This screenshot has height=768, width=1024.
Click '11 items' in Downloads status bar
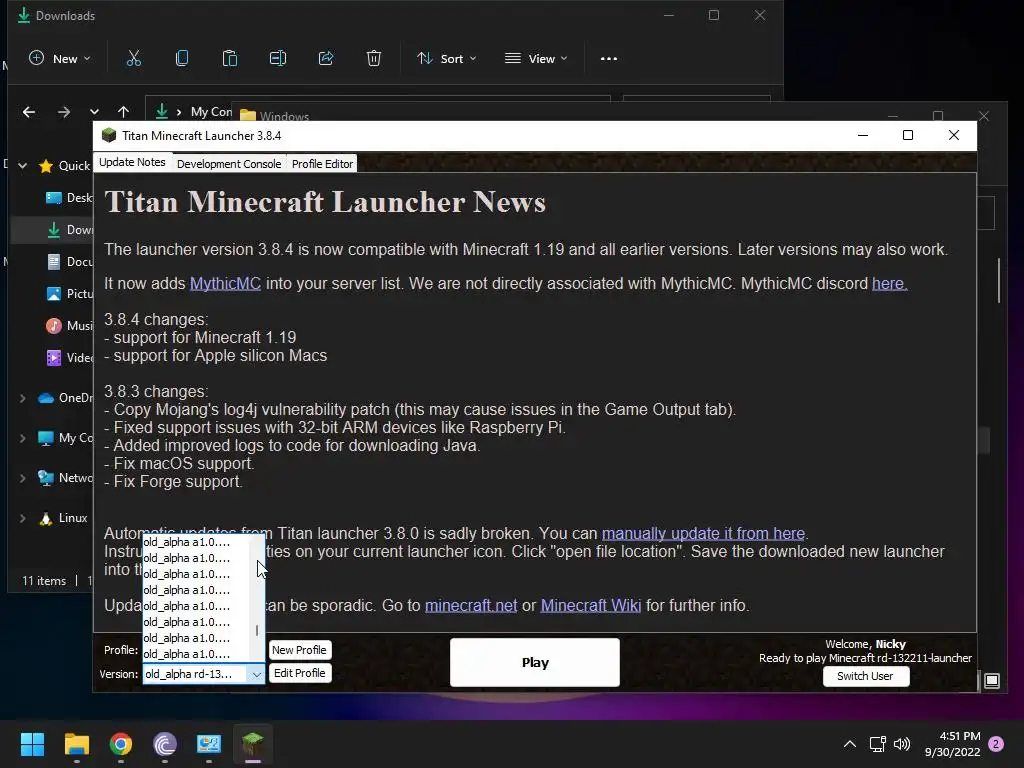(x=44, y=581)
